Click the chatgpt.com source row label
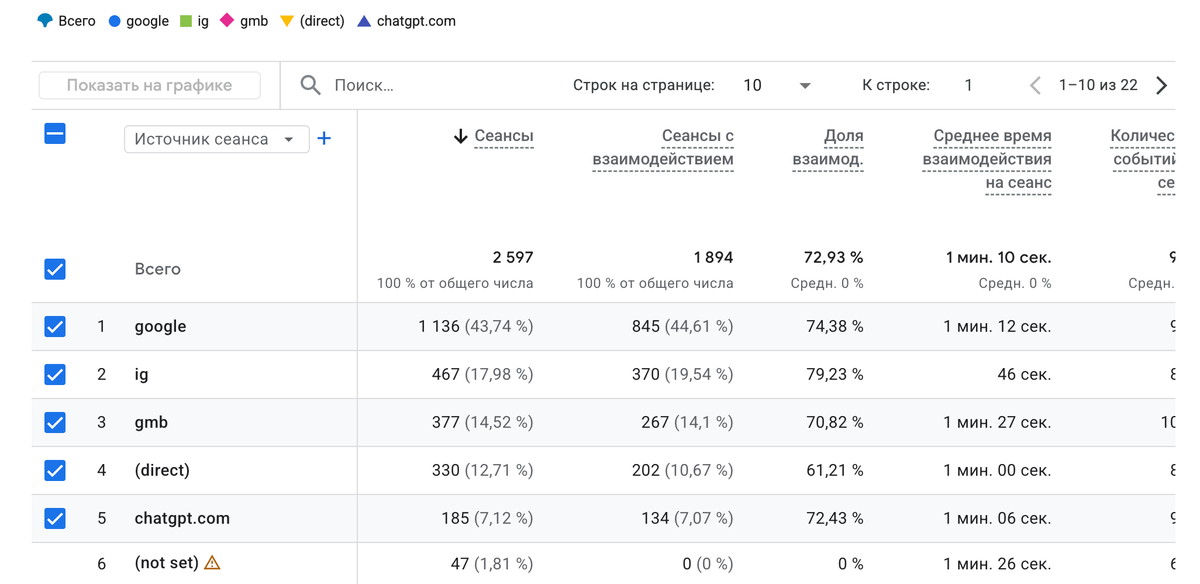 pos(182,518)
